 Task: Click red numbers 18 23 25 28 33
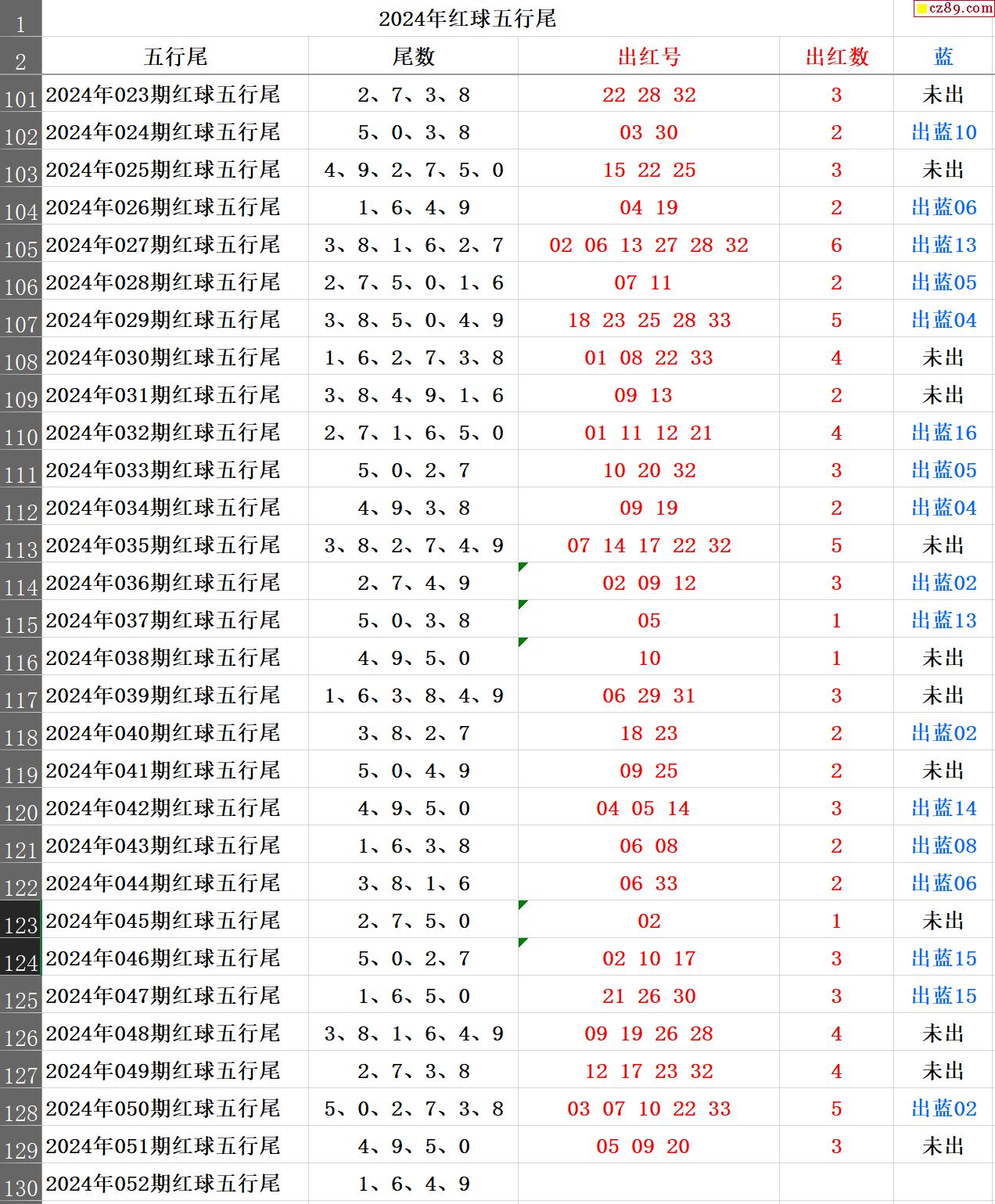coord(648,320)
